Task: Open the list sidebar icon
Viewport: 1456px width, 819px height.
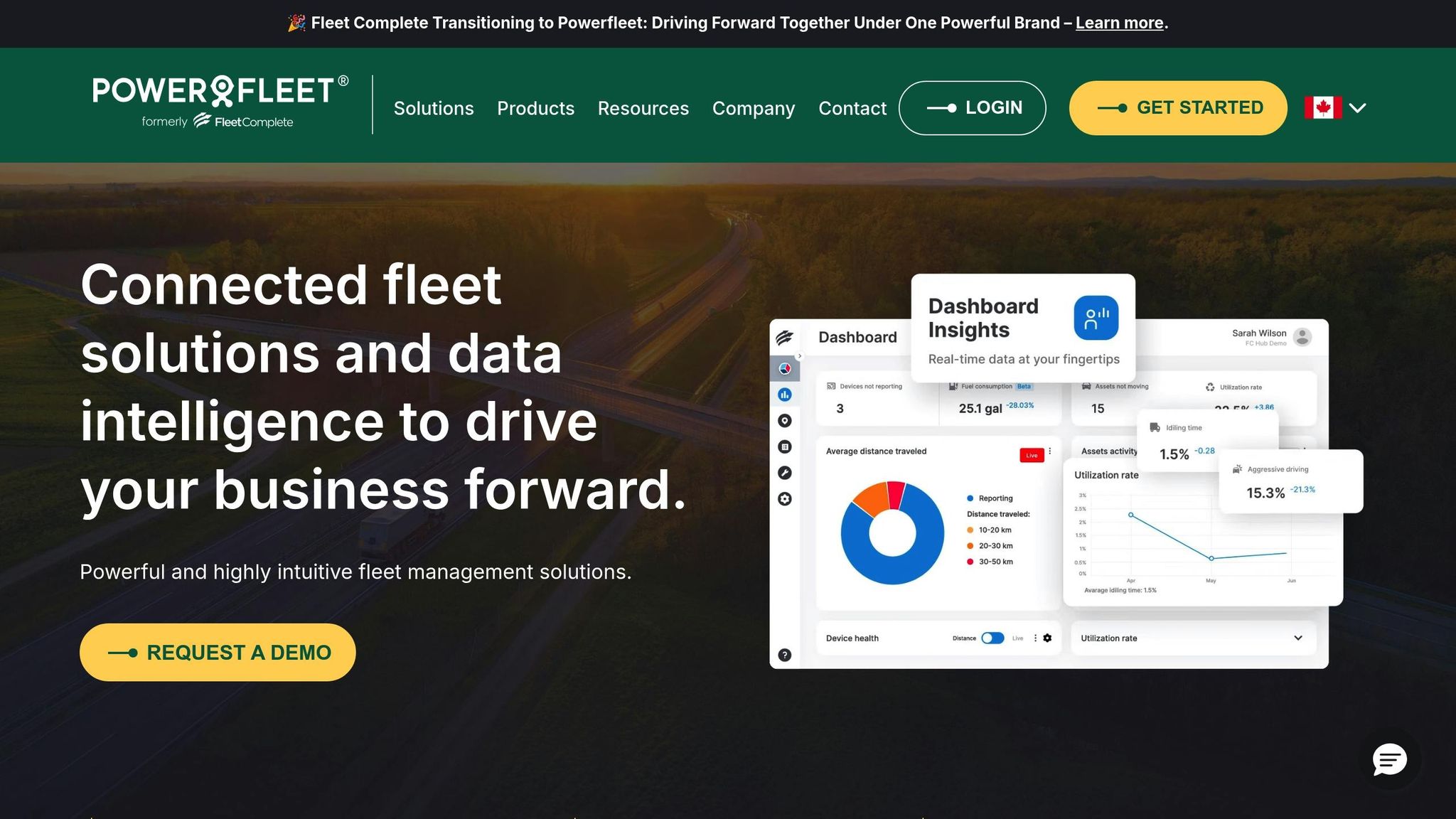Action: tap(785, 447)
